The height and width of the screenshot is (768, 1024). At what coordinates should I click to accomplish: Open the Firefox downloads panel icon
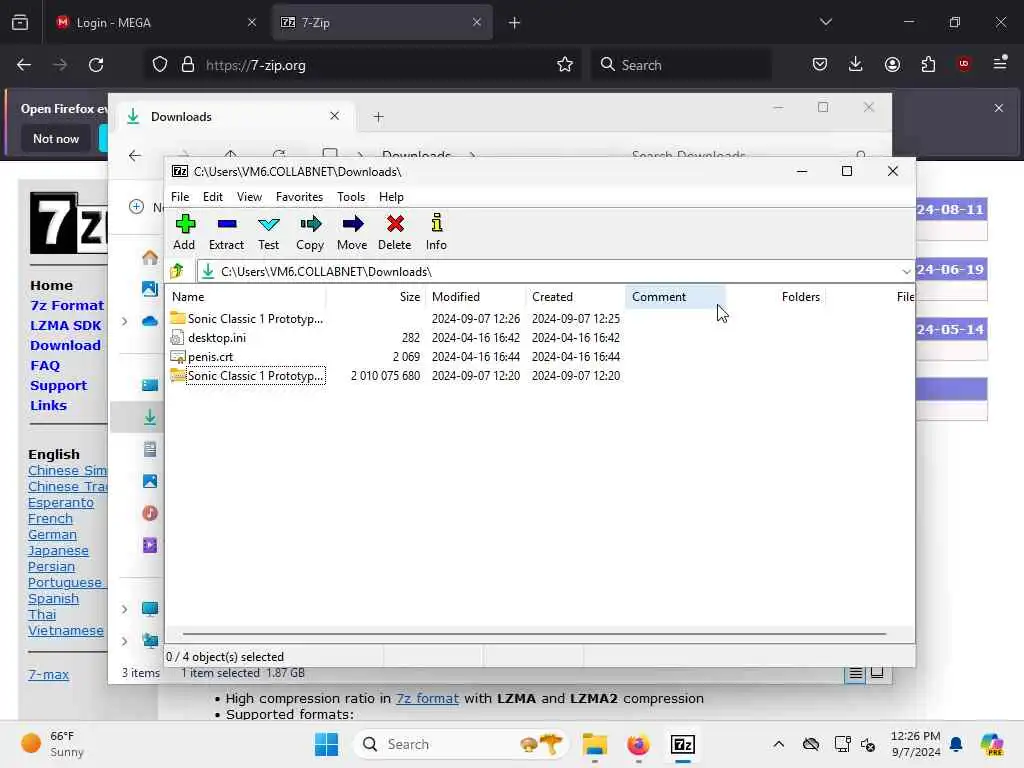(856, 64)
